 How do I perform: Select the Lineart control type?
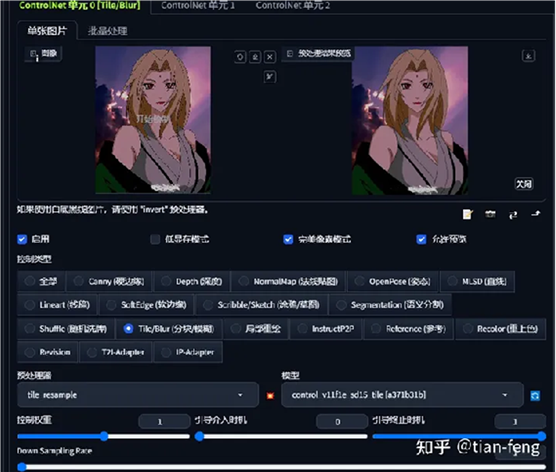point(57,305)
